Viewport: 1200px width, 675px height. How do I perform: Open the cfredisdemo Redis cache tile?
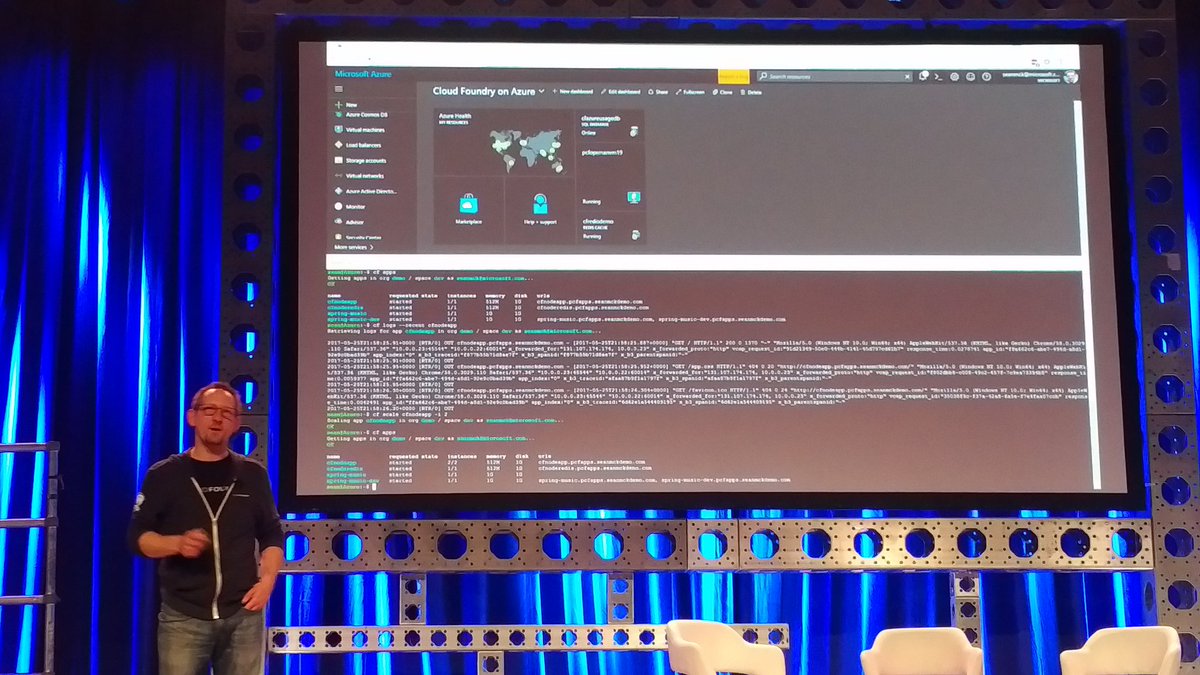coord(610,229)
